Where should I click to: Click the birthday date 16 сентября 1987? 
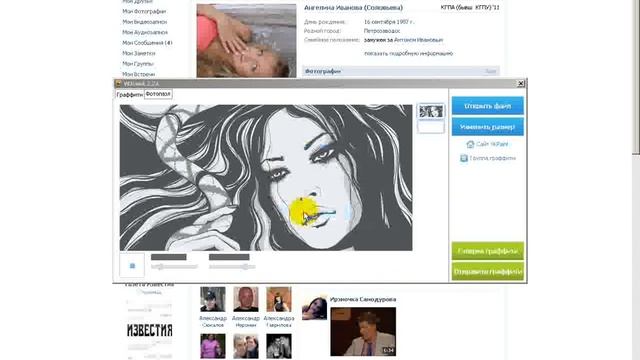[x=388, y=22]
